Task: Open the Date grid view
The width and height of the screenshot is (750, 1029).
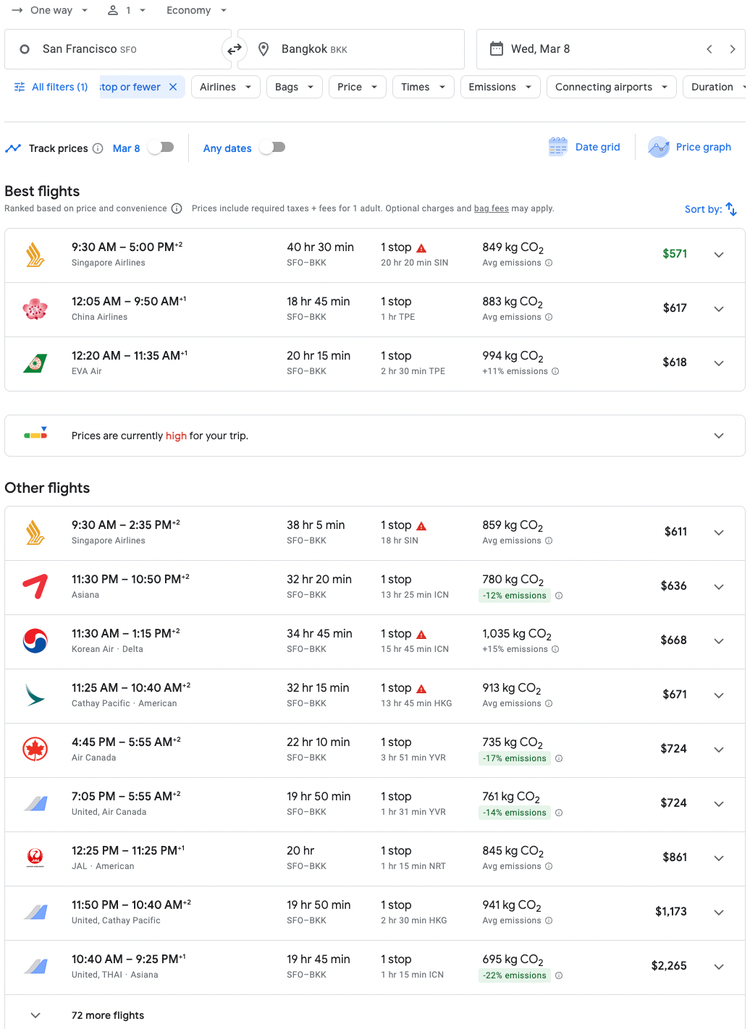Action: [x=584, y=146]
